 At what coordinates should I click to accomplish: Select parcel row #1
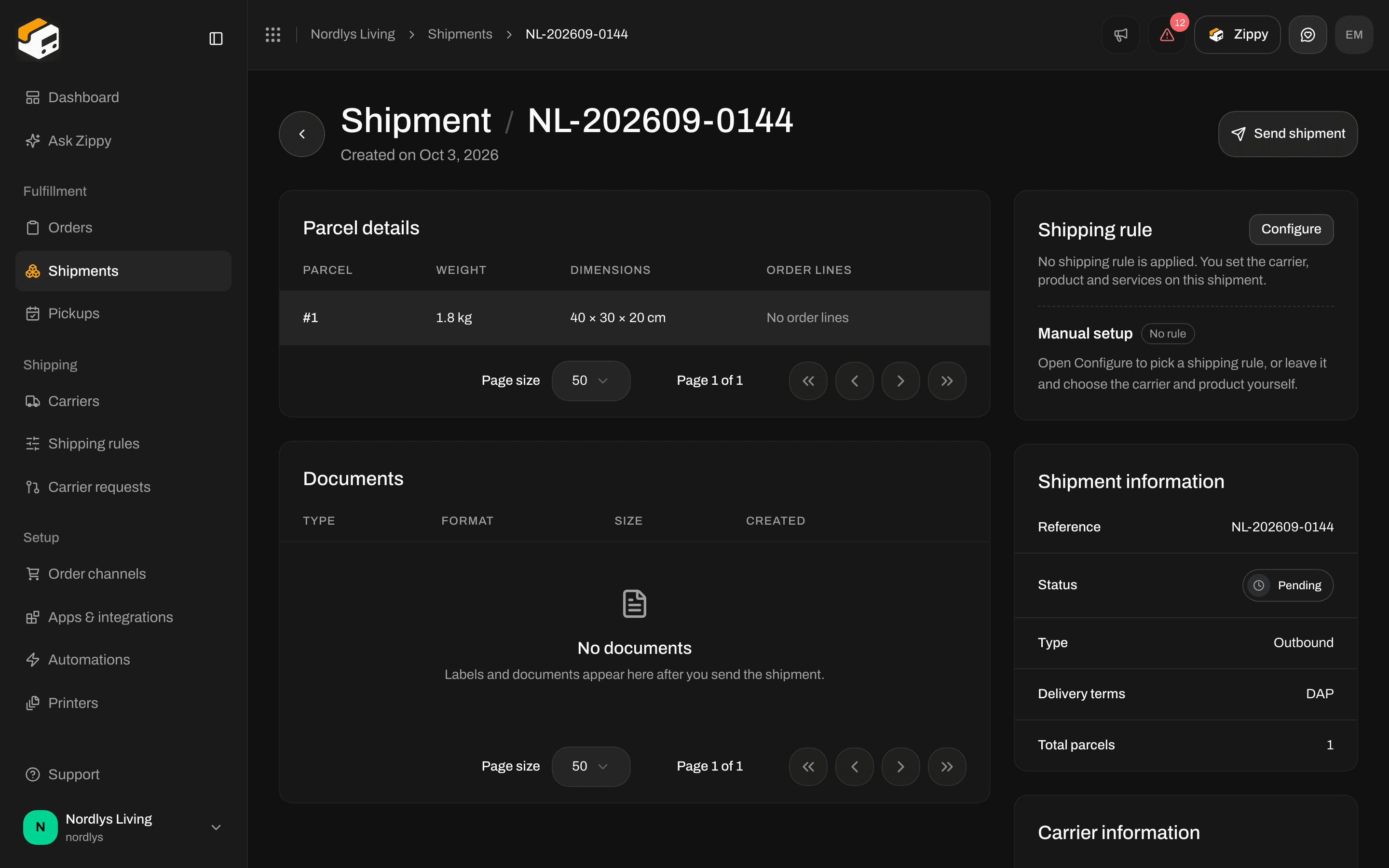[x=634, y=317]
